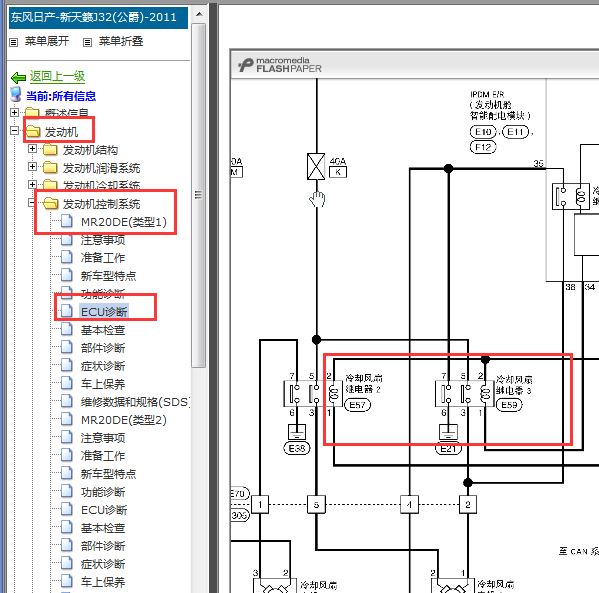Viewport: 599px width, 593px height.
Task: Click the IPDM E/R module label
Action: [500, 105]
